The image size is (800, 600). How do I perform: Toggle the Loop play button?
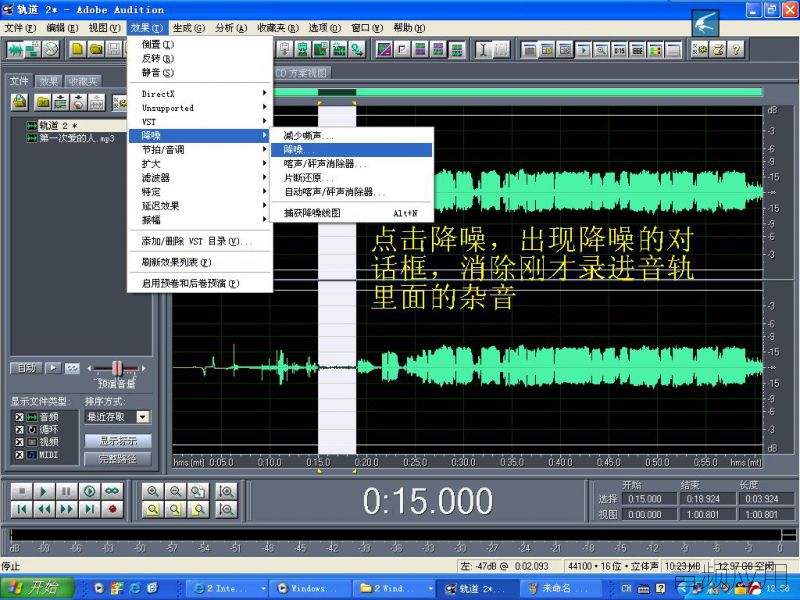pyautogui.click(x=112, y=491)
